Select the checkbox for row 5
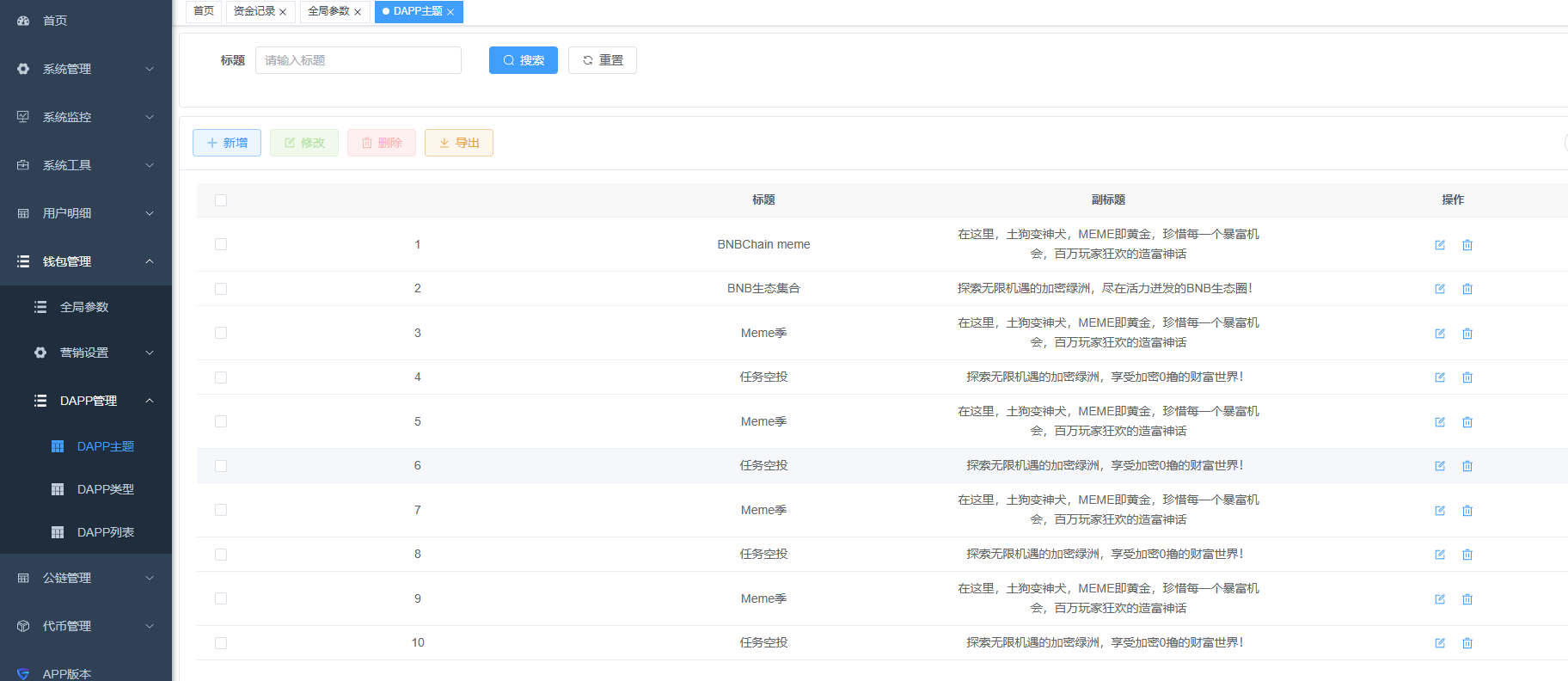The width and height of the screenshot is (1568, 681). coord(221,421)
